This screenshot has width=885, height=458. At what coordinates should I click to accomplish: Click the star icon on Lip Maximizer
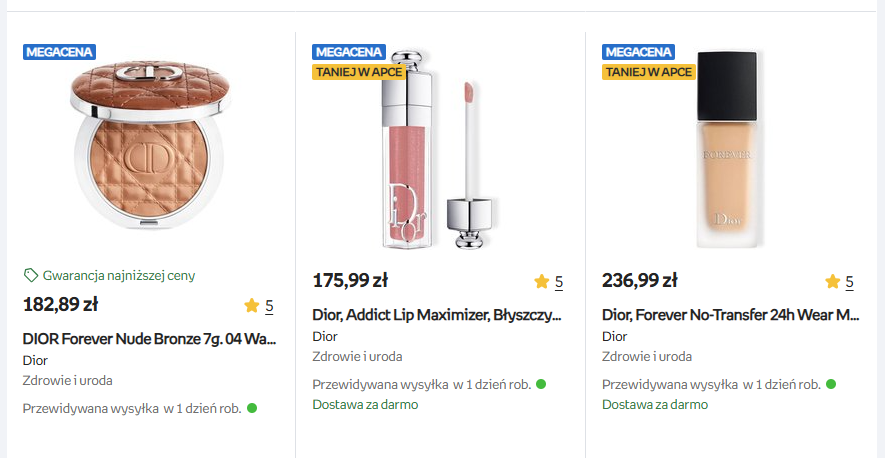541,282
